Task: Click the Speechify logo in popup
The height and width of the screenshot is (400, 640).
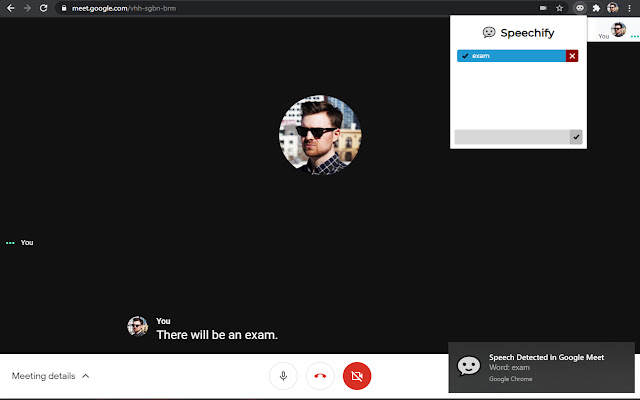Action: click(x=489, y=32)
